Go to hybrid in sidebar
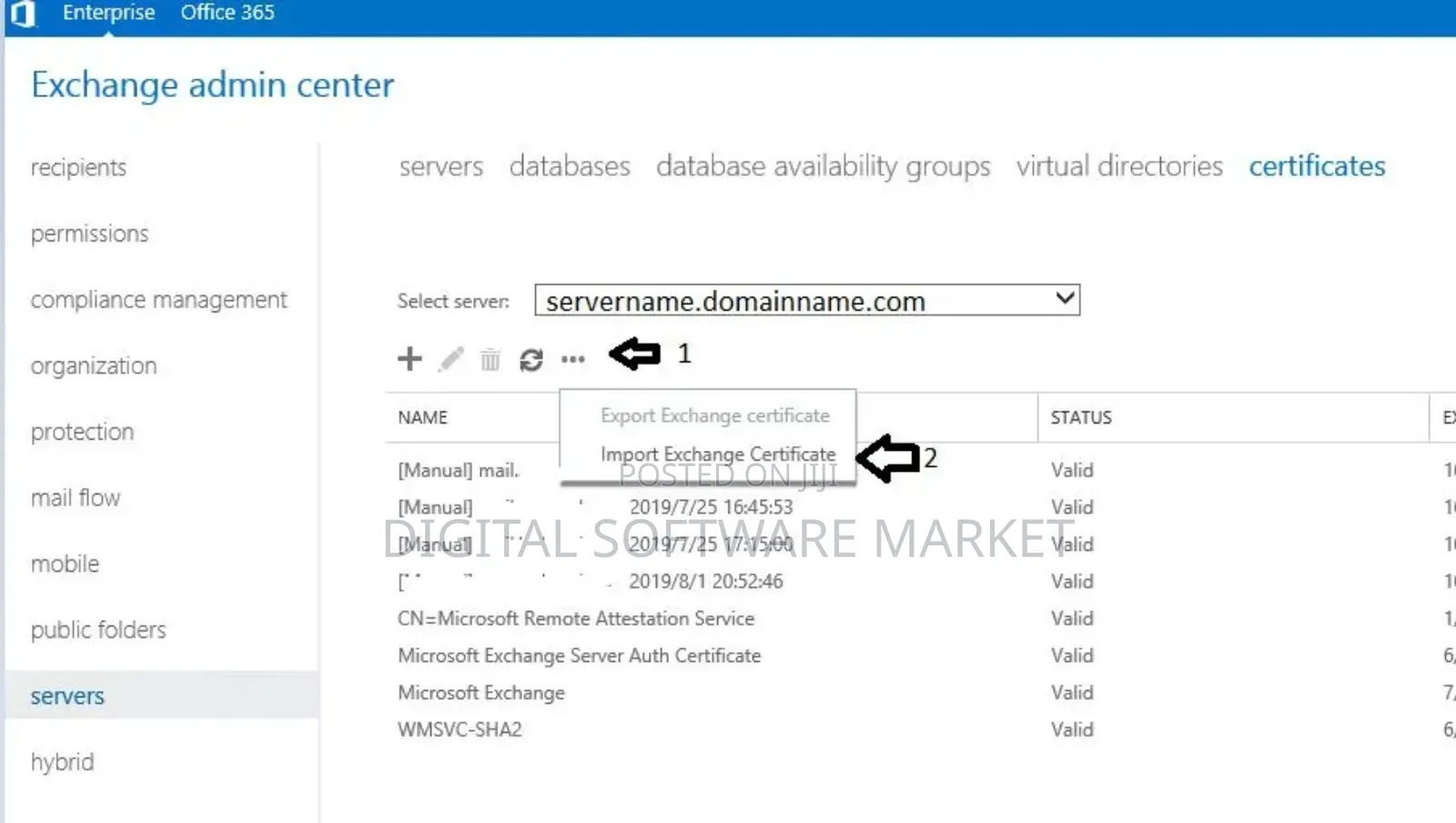This screenshot has width=1456, height=823. pyautogui.click(x=62, y=762)
